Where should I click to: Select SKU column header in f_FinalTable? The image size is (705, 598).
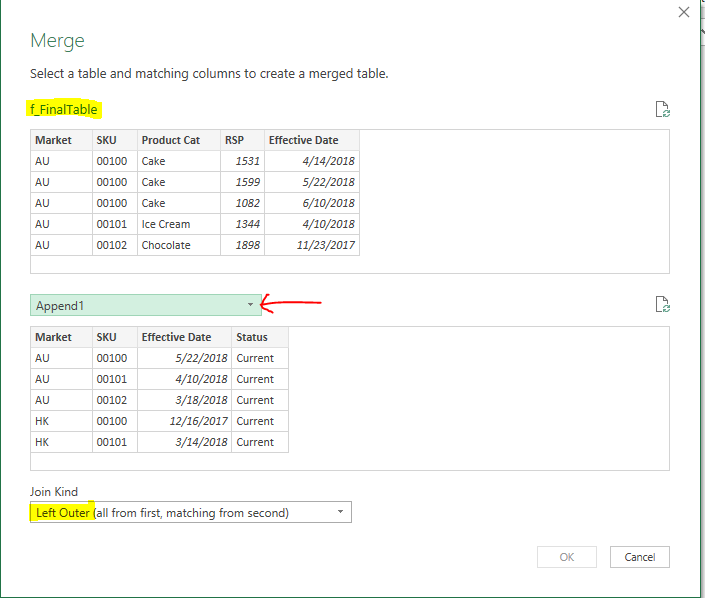click(114, 140)
